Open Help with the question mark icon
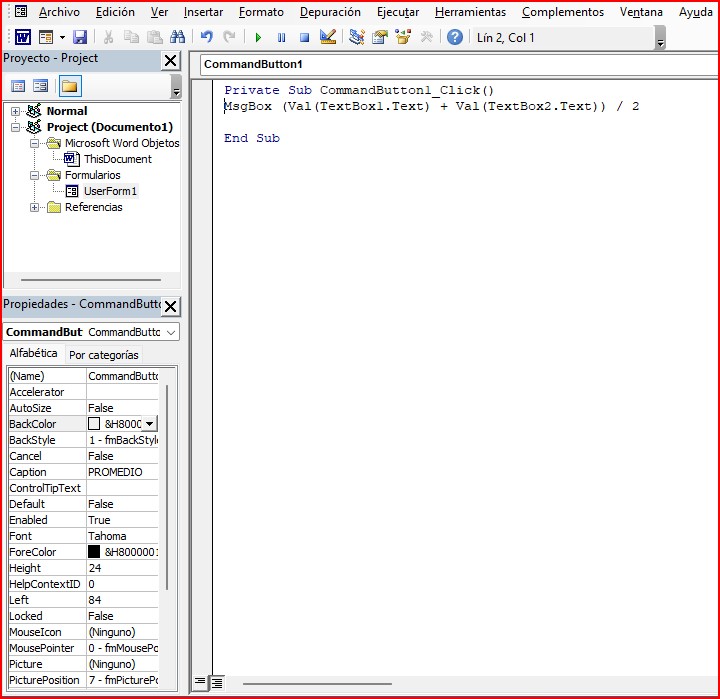This screenshot has height=699, width=720. pyautogui.click(x=455, y=38)
